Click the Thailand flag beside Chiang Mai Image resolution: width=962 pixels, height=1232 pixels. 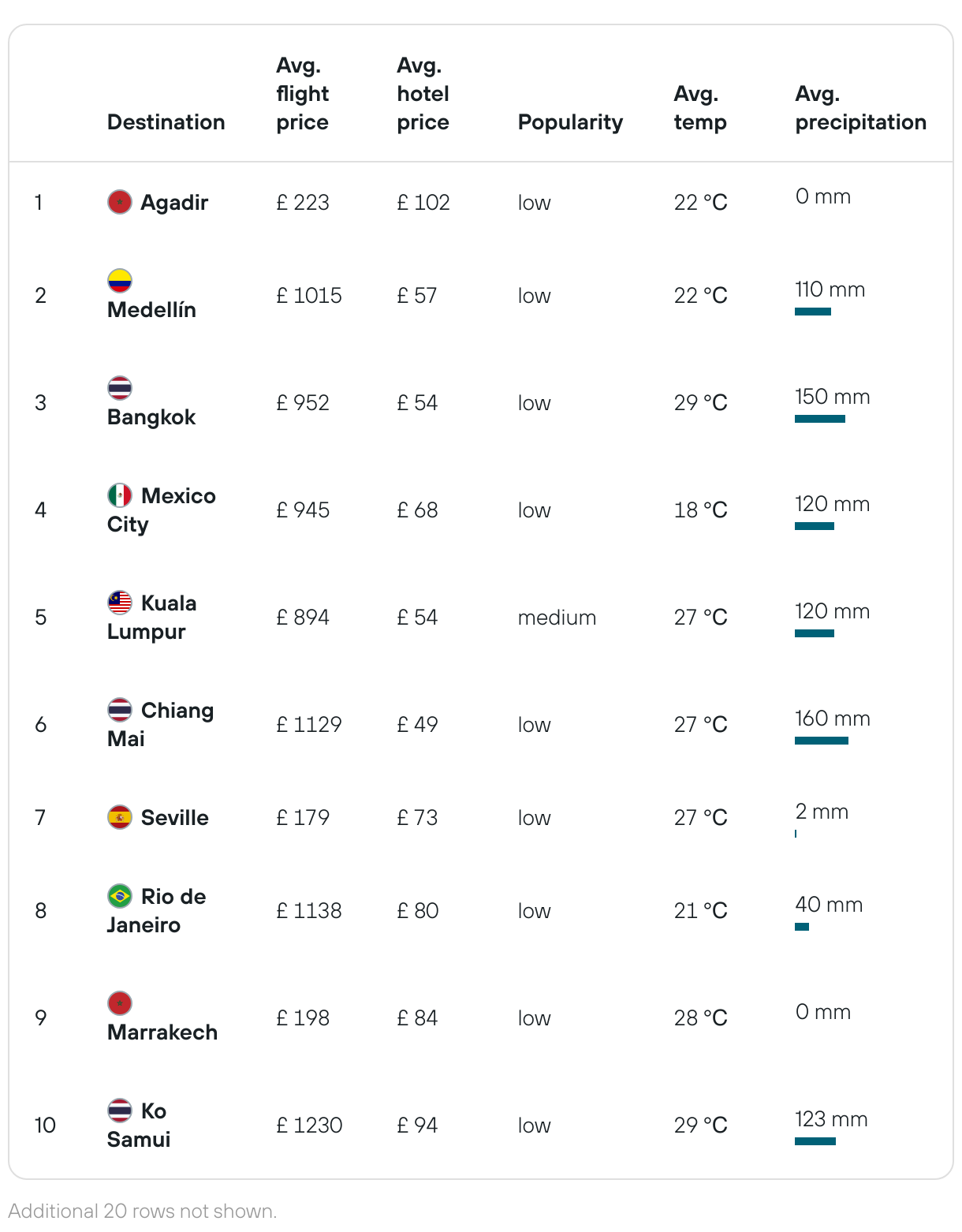(120, 710)
